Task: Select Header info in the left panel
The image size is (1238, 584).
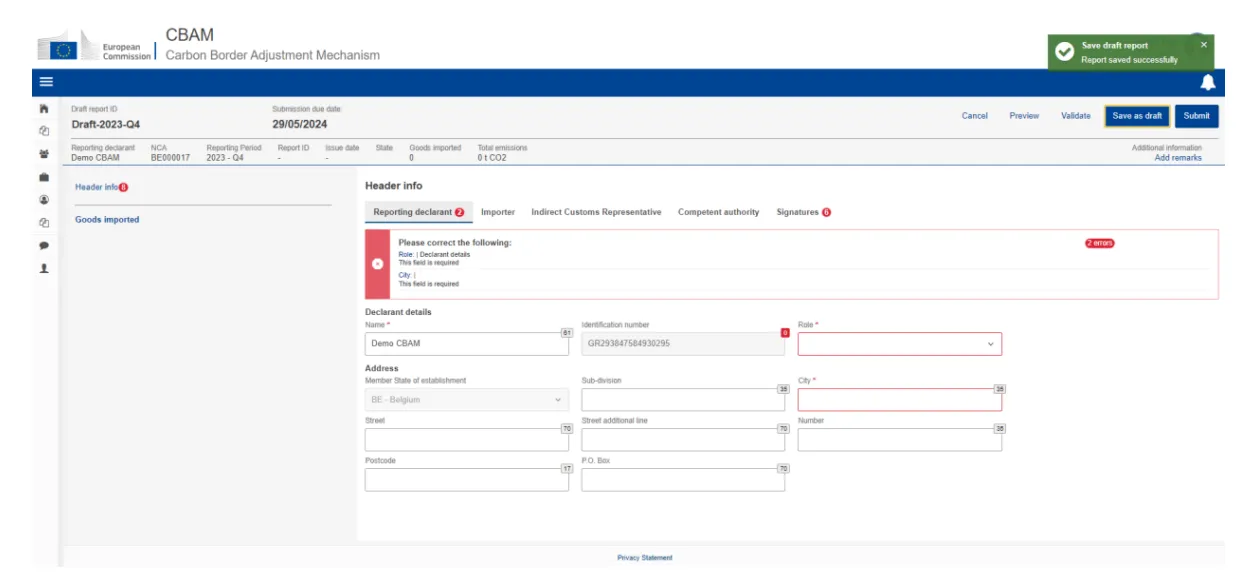Action: point(97,187)
